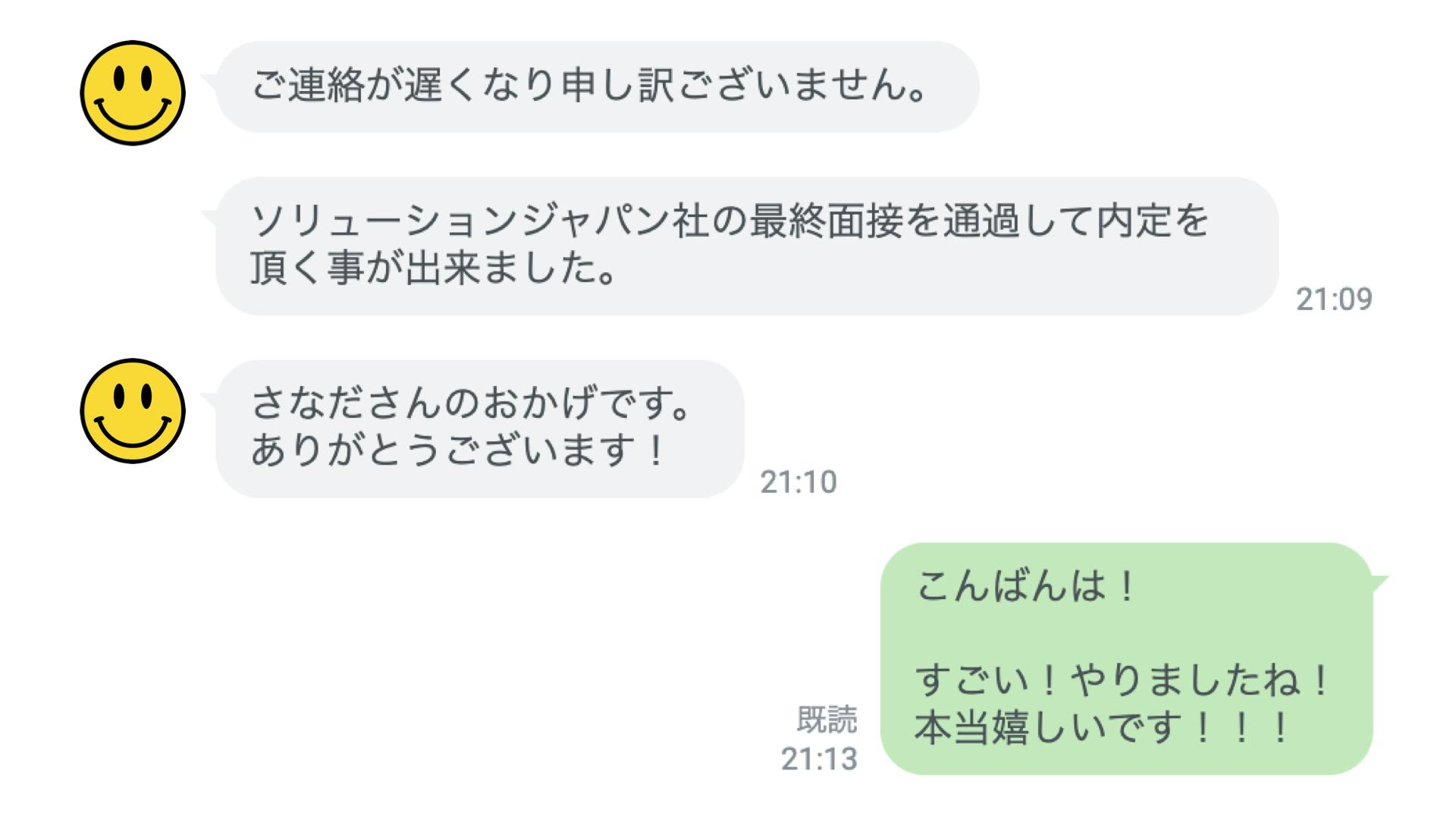Click the 既読 read label
The height and width of the screenshot is (819, 1456).
pyautogui.click(x=827, y=720)
